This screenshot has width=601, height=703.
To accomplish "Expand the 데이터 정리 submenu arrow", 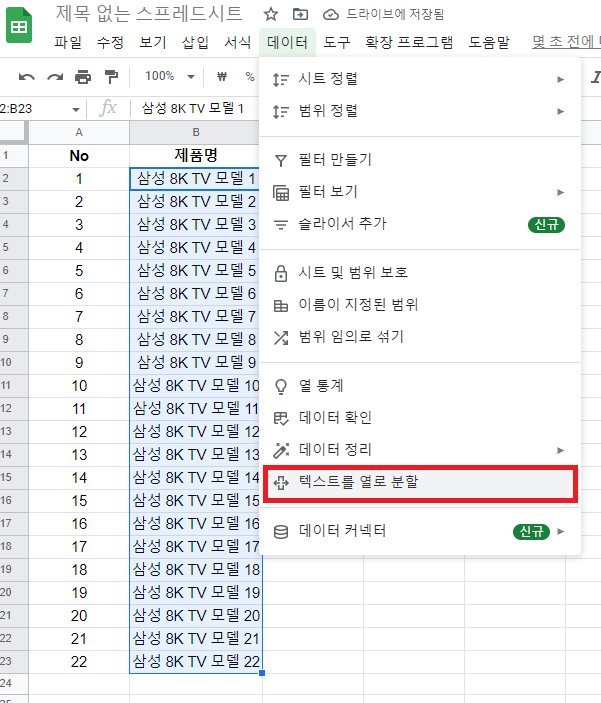I will coord(561,450).
